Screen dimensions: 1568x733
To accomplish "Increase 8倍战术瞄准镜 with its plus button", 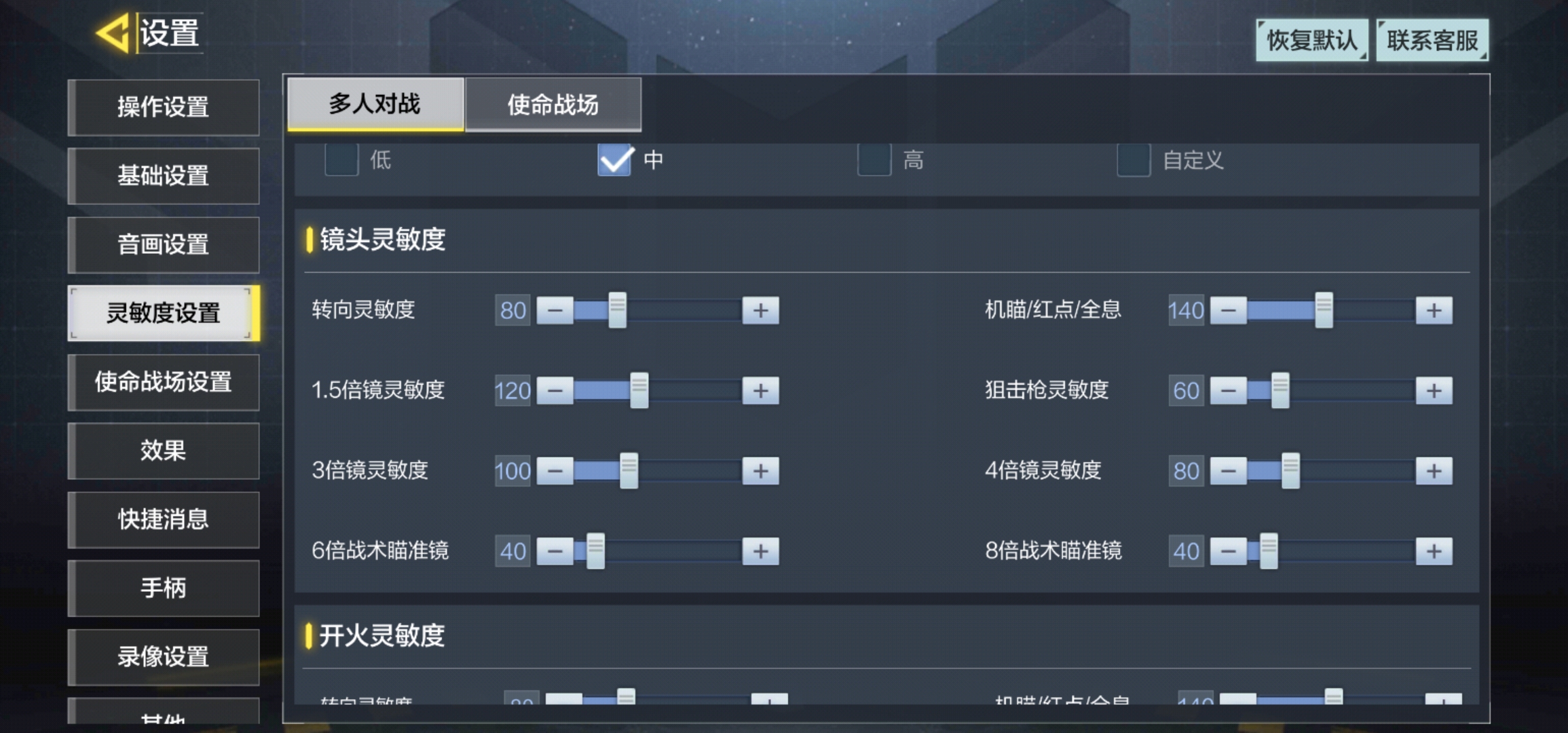I will [1434, 551].
